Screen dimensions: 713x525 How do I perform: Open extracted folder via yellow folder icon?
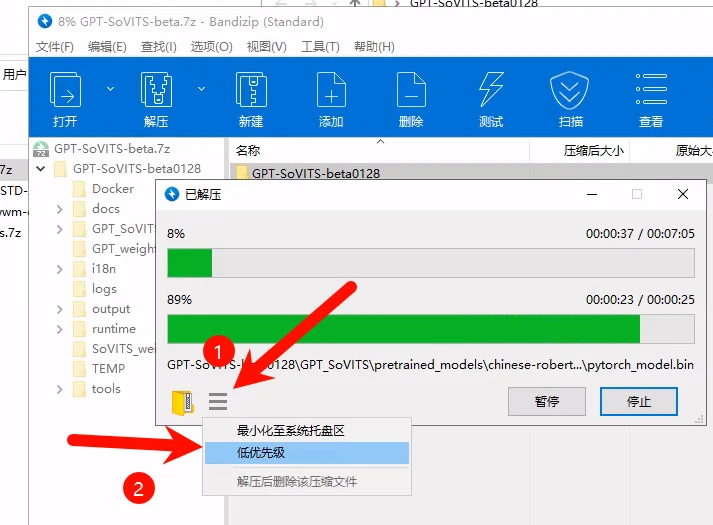pyautogui.click(x=182, y=402)
